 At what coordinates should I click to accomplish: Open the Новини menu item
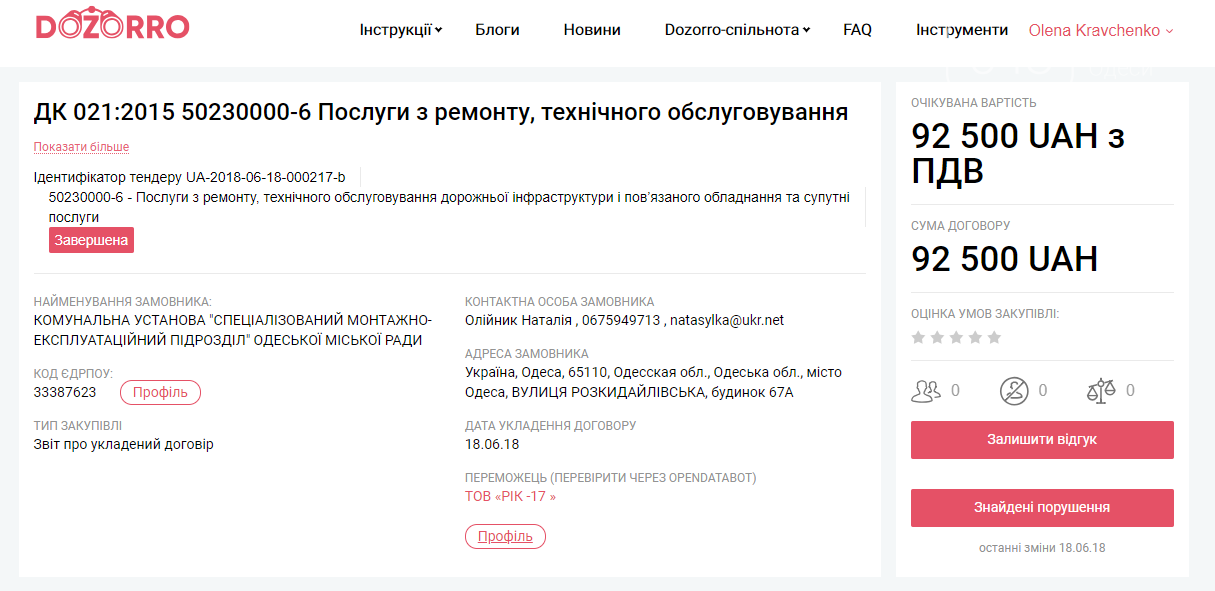tap(592, 30)
